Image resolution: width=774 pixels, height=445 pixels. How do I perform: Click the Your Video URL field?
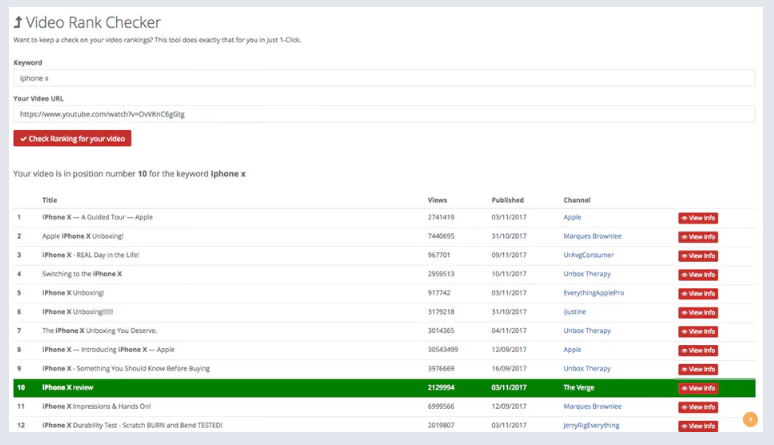pos(384,114)
